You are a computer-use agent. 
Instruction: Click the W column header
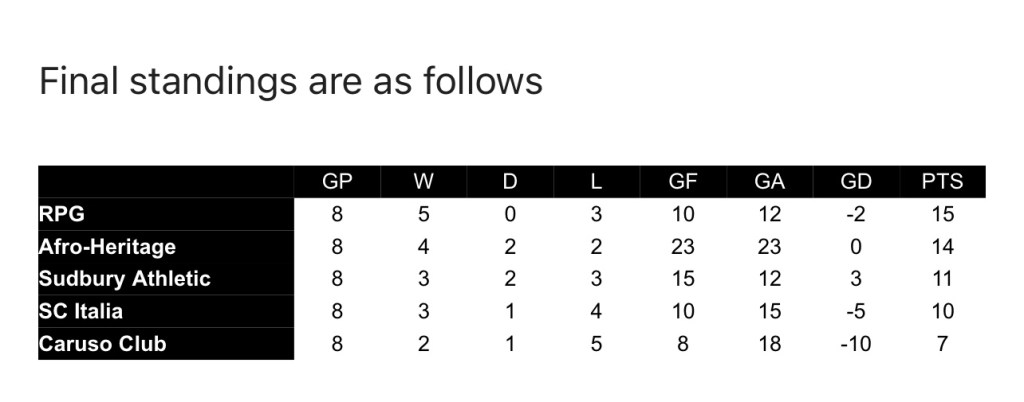pyautogui.click(x=423, y=182)
